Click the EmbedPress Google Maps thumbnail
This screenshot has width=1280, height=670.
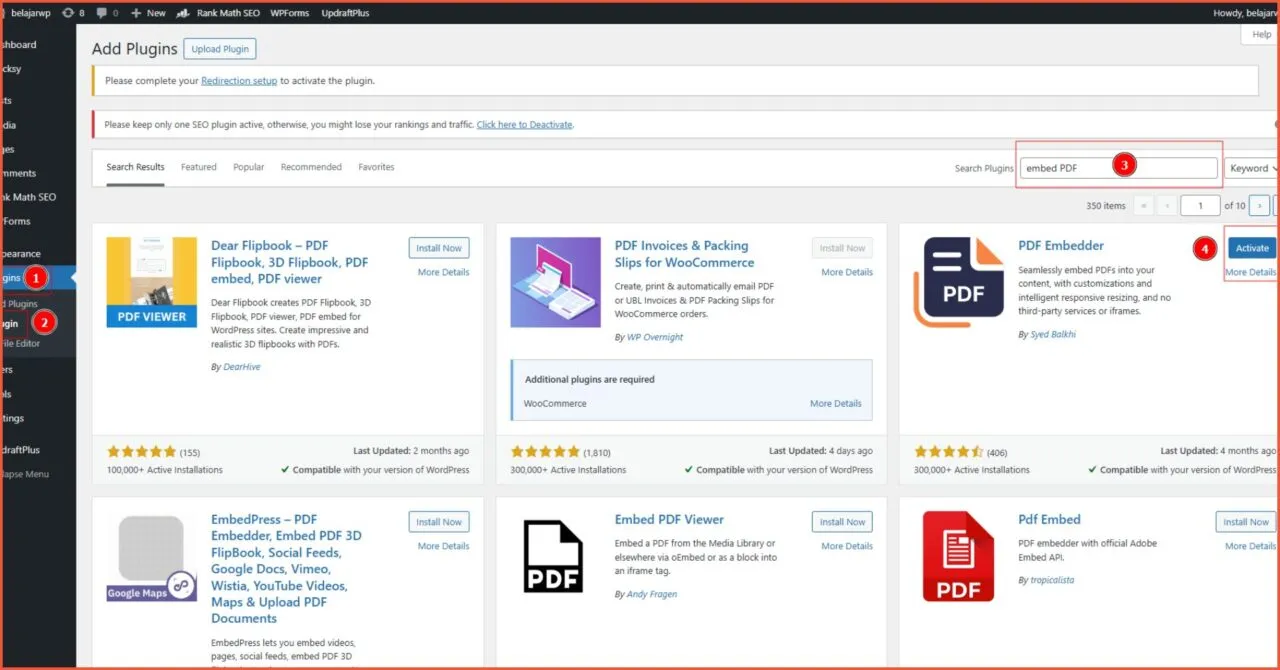(x=151, y=557)
